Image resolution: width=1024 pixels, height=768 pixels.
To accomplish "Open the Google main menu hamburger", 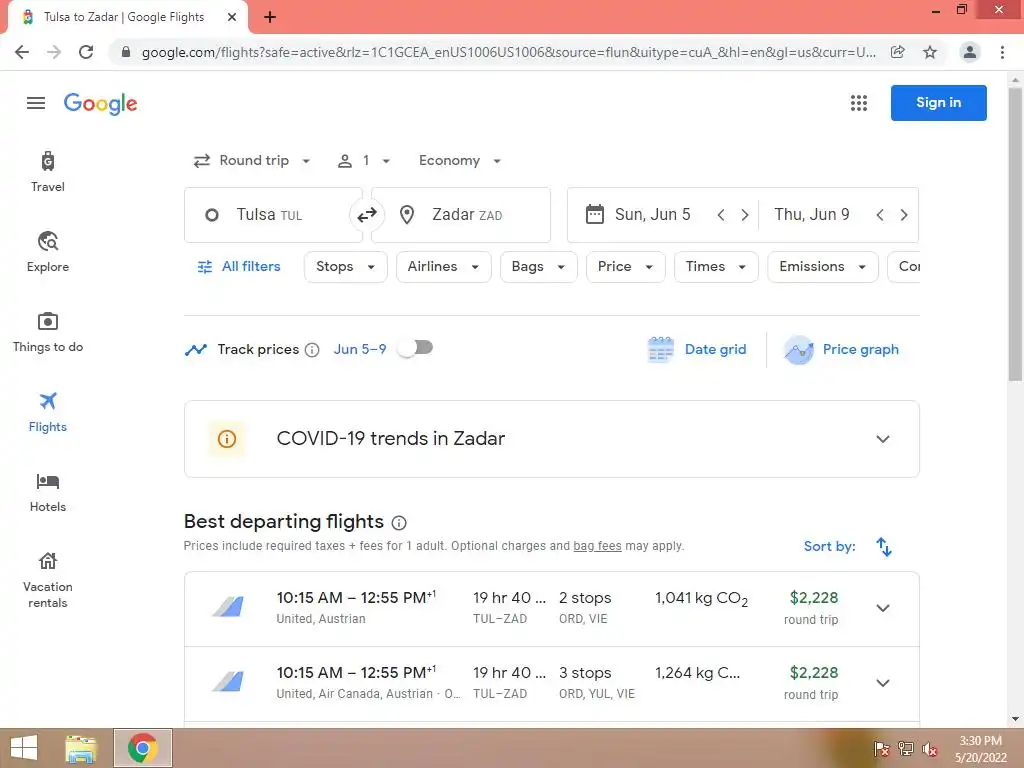I will [x=36, y=103].
